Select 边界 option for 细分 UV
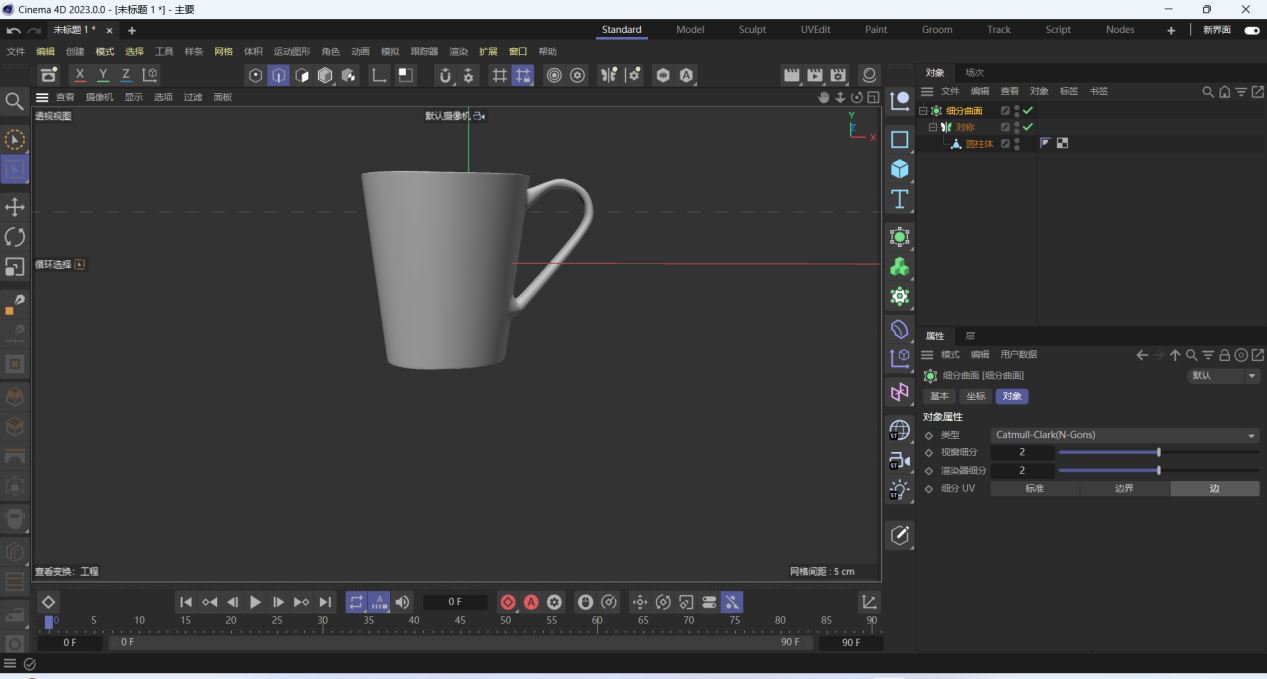 point(1124,488)
